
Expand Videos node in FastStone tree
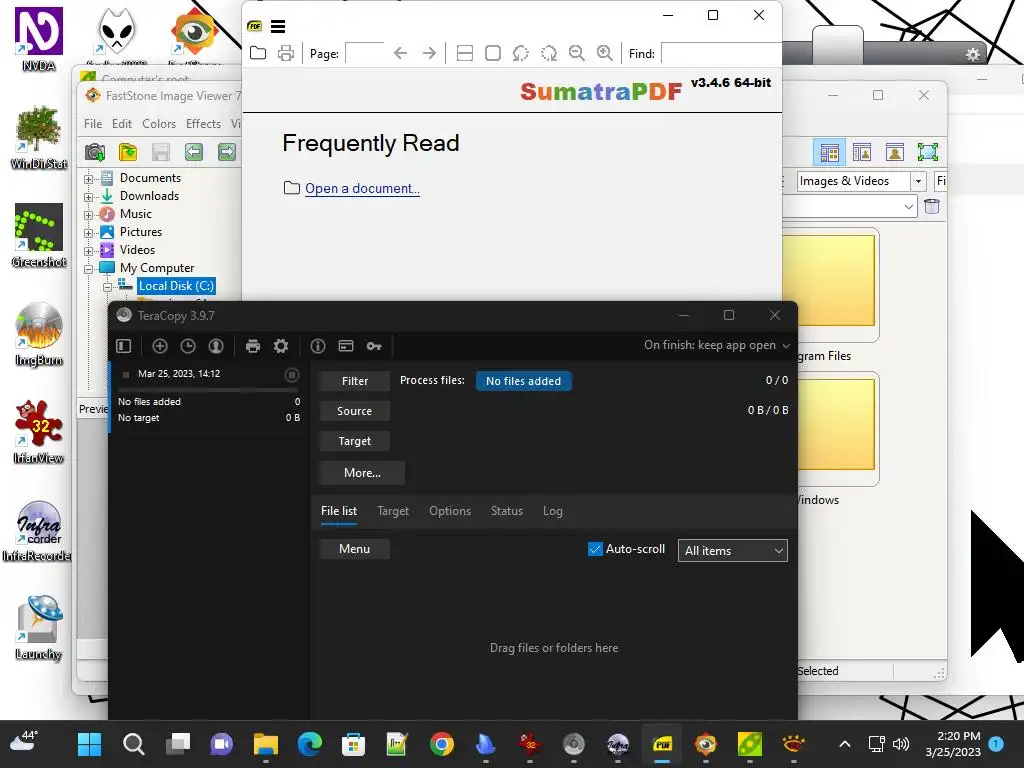point(88,251)
